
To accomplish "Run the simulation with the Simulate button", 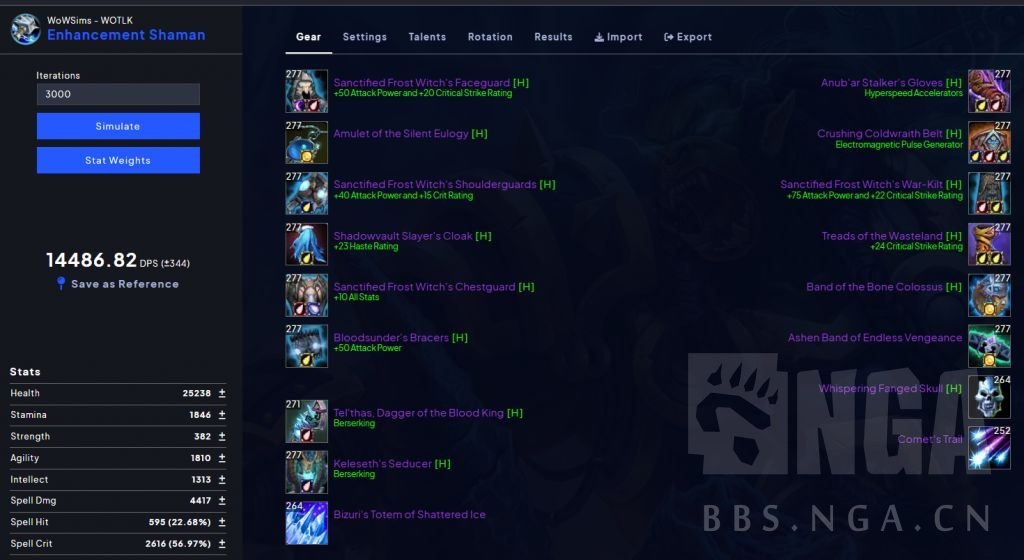I will [118, 126].
